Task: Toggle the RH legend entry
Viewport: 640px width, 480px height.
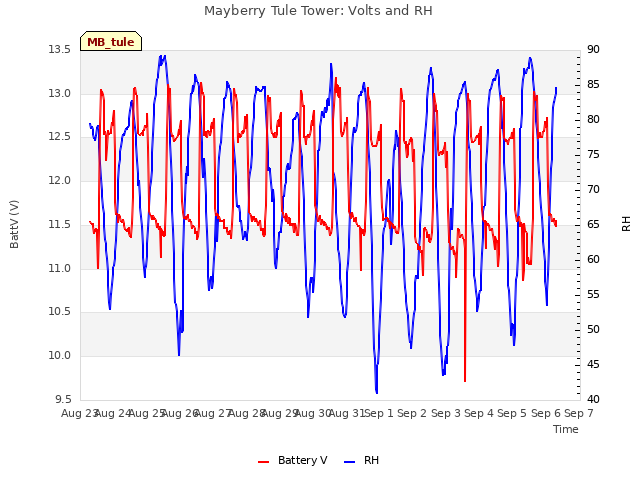Action: coord(362,460)
